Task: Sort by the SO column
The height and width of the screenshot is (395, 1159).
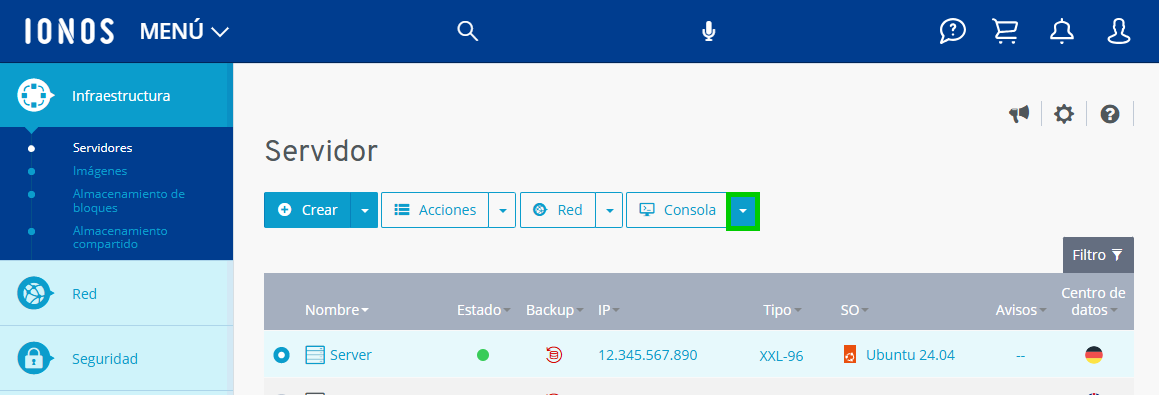Action: coord(854,311)
